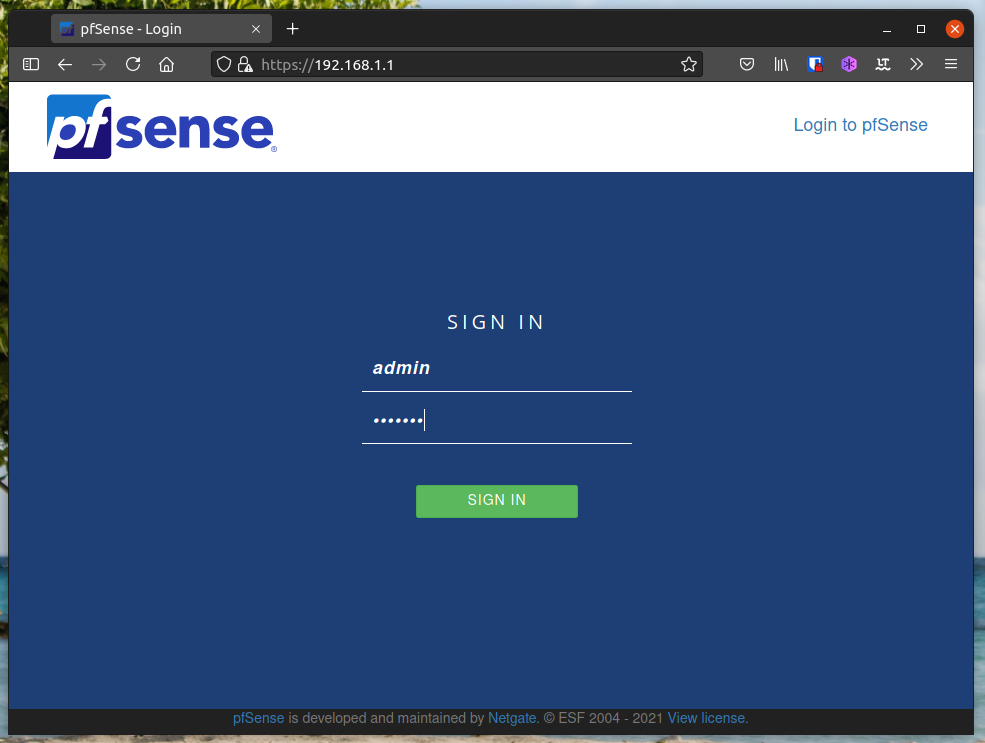The width and height of the screenshot is (985, 743).
Task: Click the pfSense logo
Action: tap(161, 127)
